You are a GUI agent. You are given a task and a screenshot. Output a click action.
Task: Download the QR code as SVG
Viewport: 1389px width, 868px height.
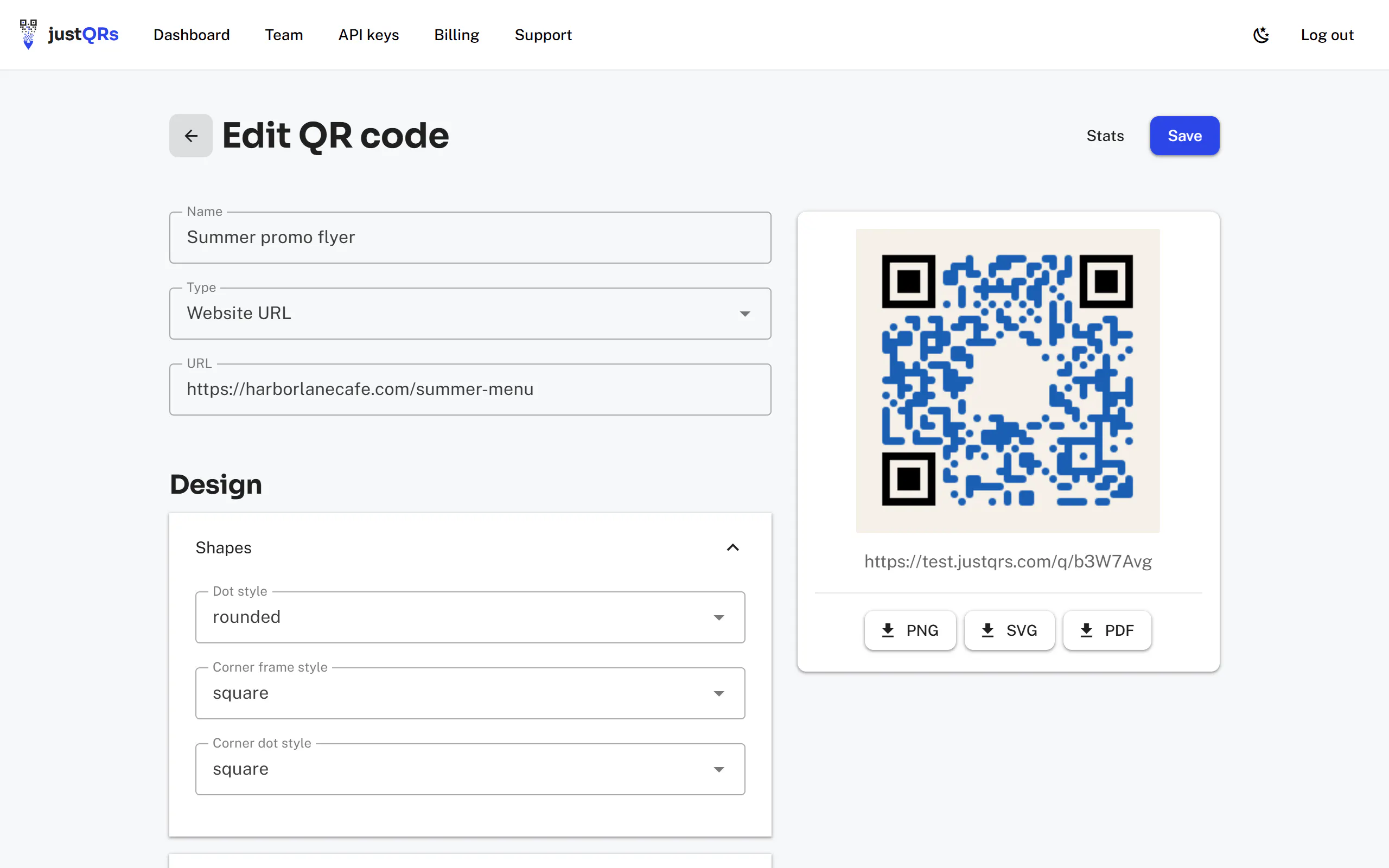pyautogui.click(x=1009, y=630)
